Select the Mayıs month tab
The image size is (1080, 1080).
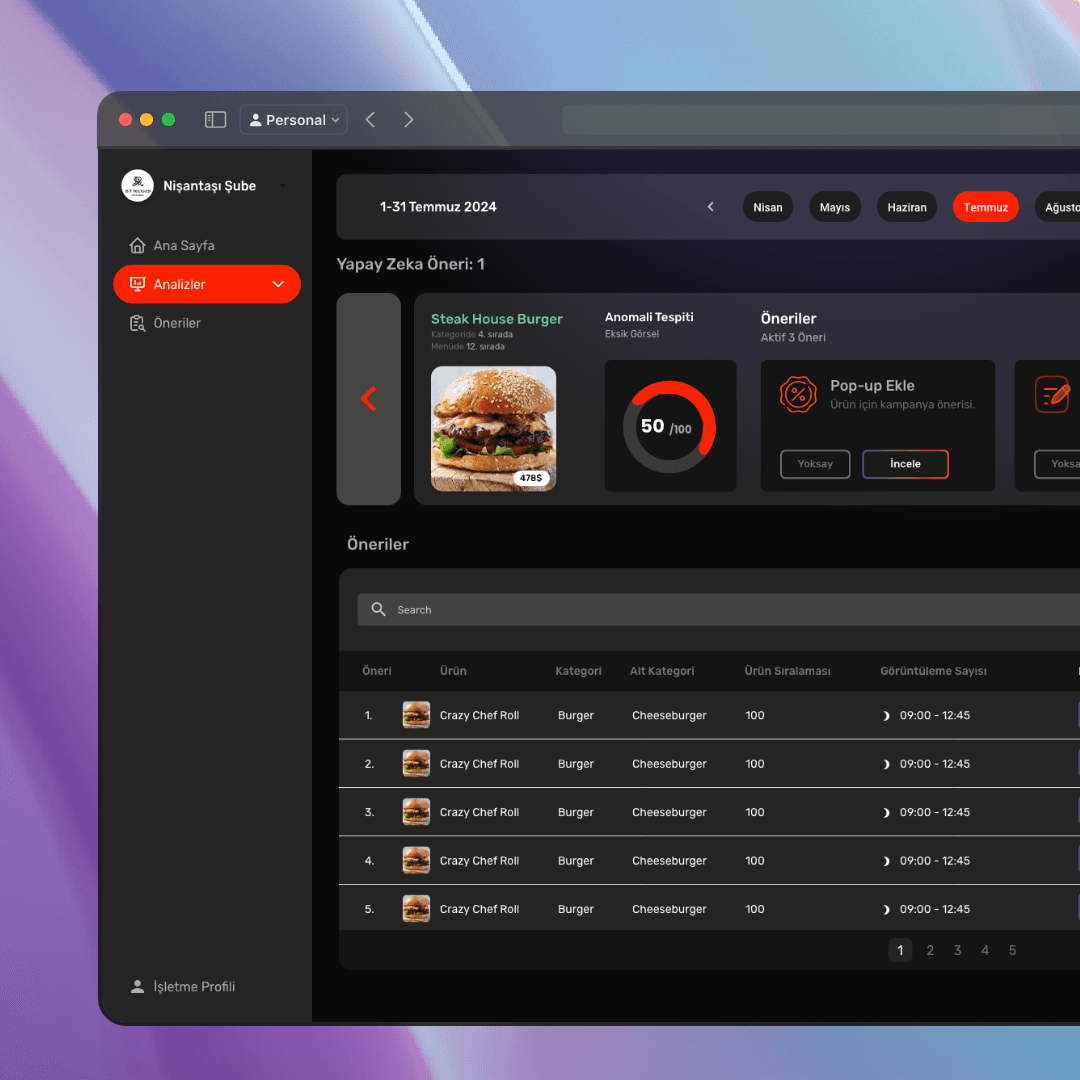(834, 207)
